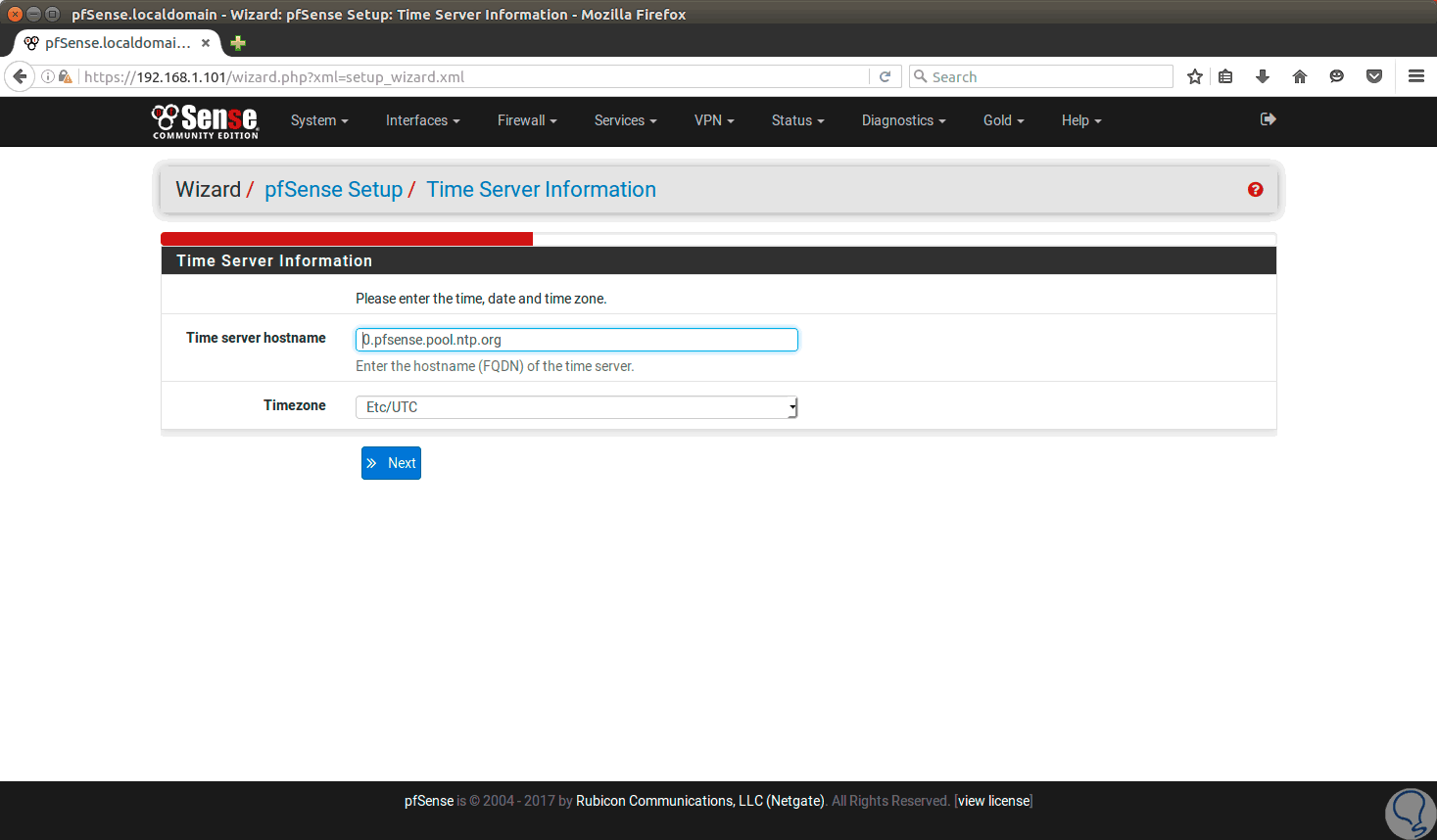The height and width of the screenshot is (840, 1437).
Task: Open the view license link
Action: pos(994,801)
